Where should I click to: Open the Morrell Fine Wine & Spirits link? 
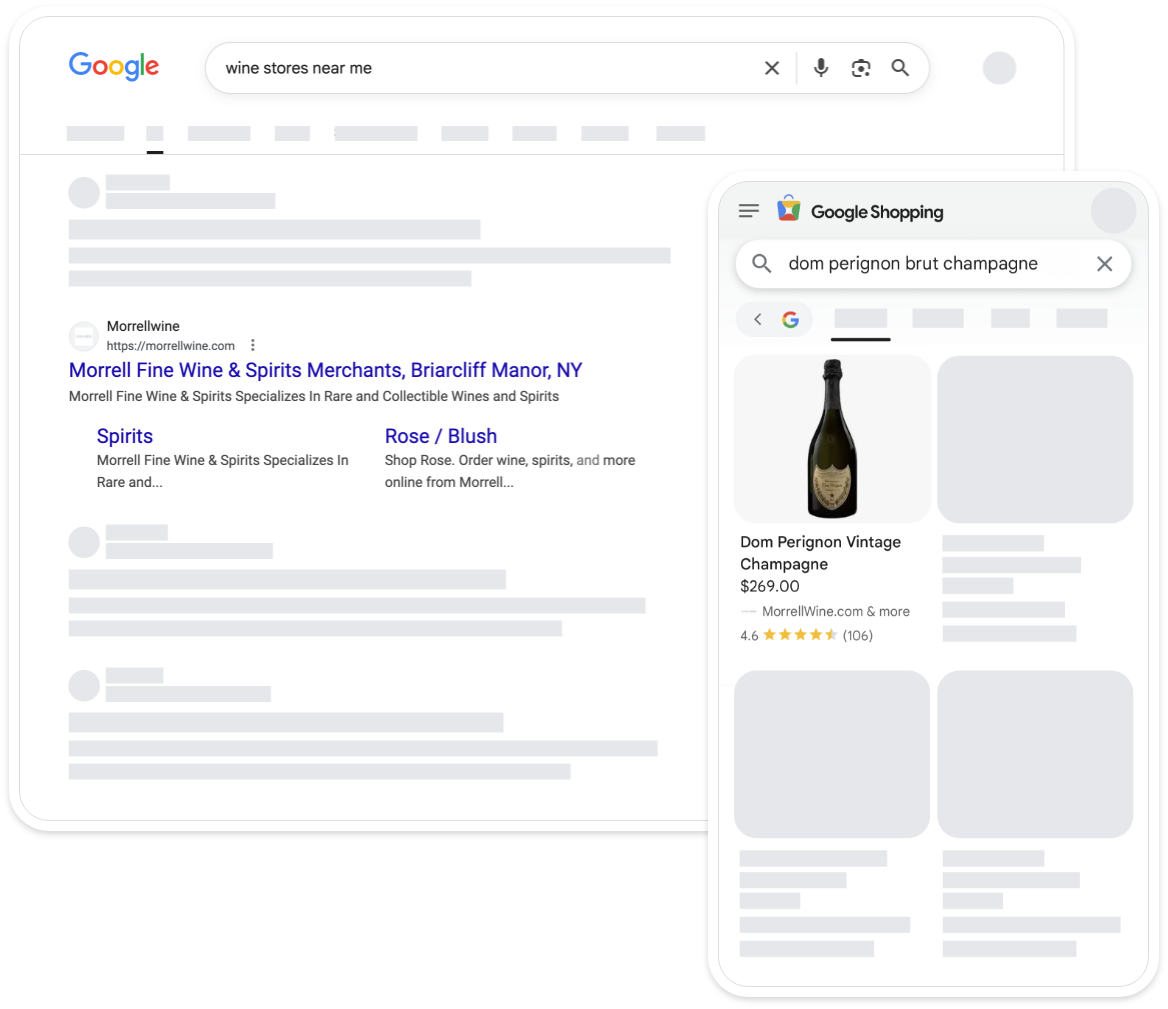coord(325,370)
